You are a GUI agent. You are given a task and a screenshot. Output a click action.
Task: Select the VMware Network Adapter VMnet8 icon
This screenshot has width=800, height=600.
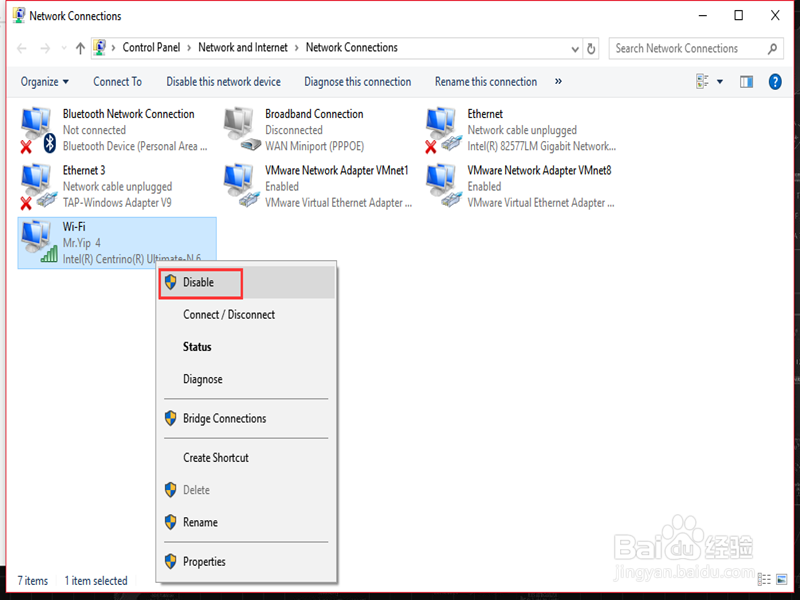443,185
